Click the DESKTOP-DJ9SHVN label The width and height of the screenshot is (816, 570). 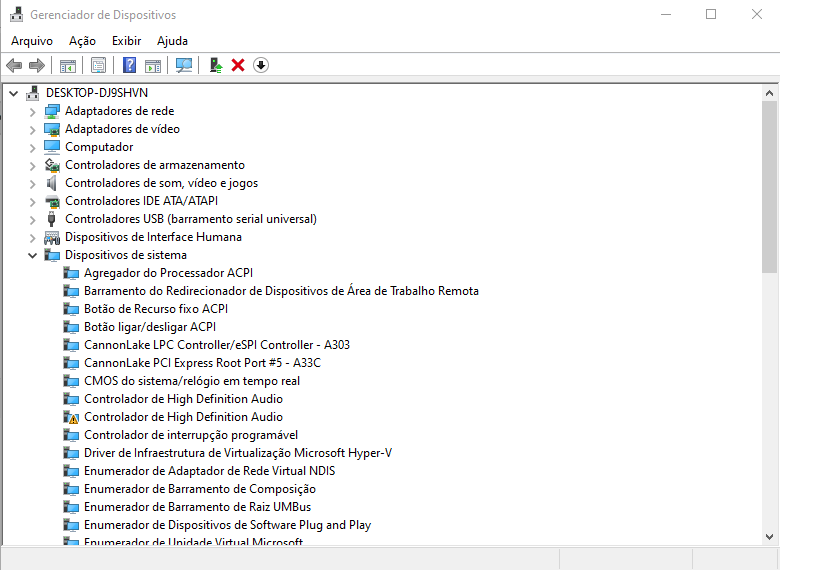coord(97,93)
